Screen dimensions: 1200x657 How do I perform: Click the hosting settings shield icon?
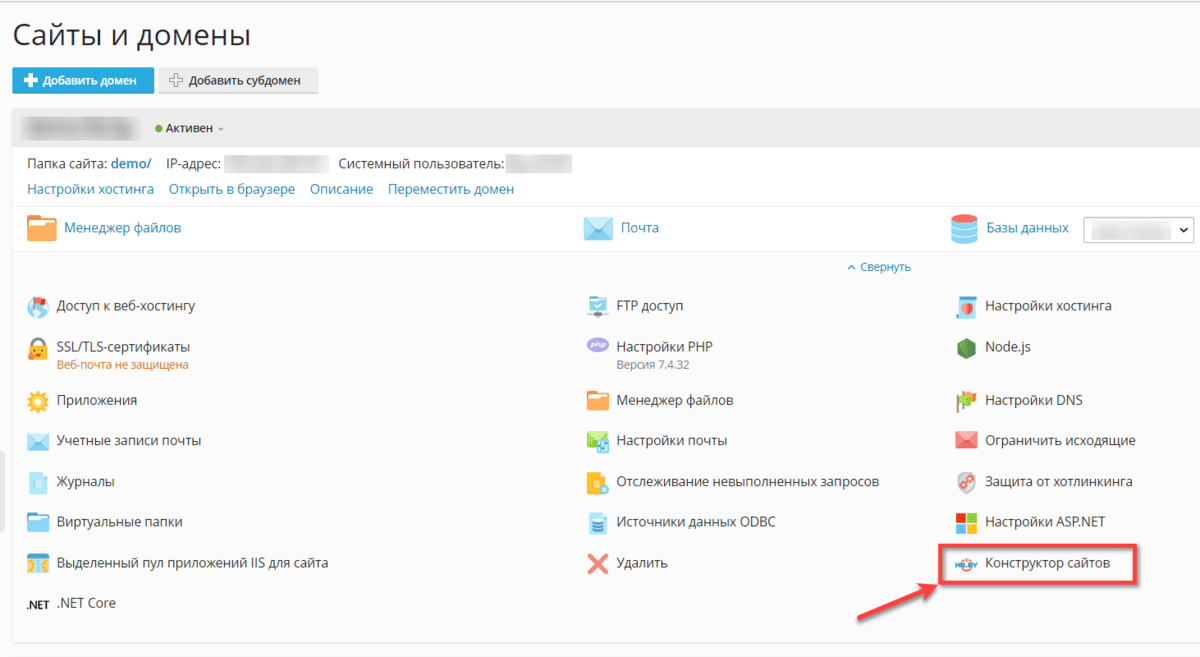[966, 307]
